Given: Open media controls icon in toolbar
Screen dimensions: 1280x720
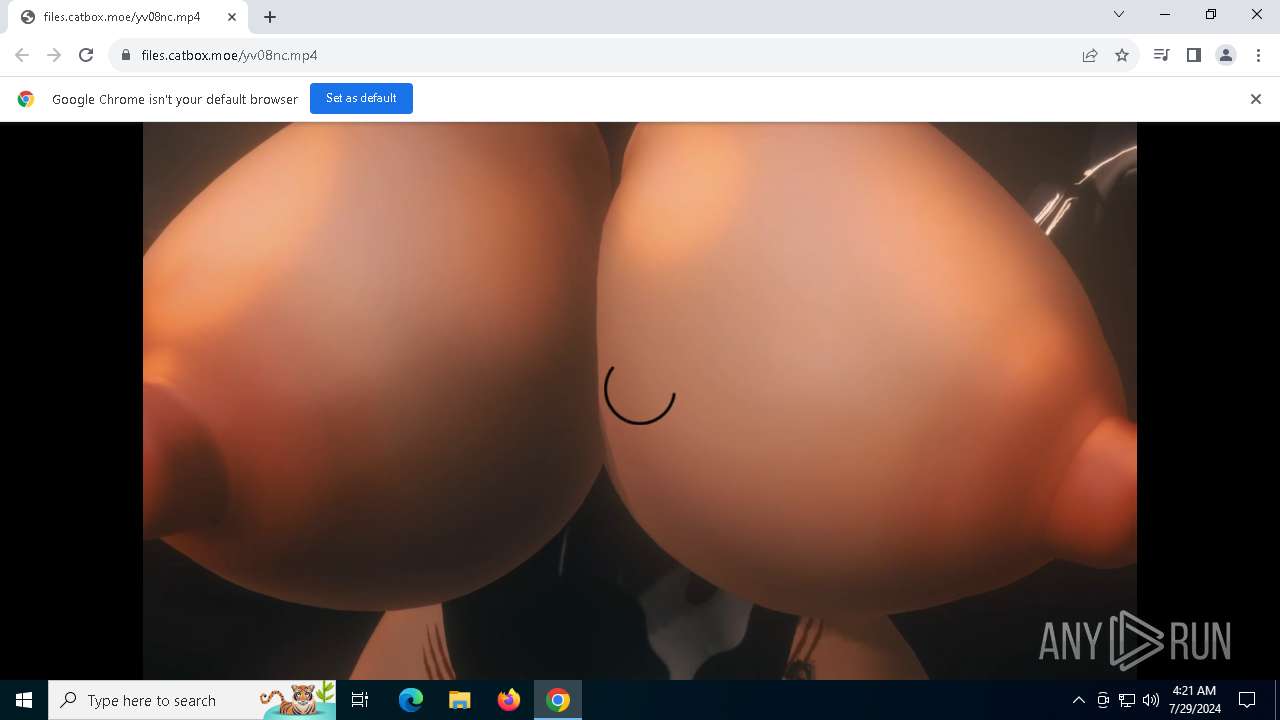Looking at the screenshot, I should [x=1161, y=55].
